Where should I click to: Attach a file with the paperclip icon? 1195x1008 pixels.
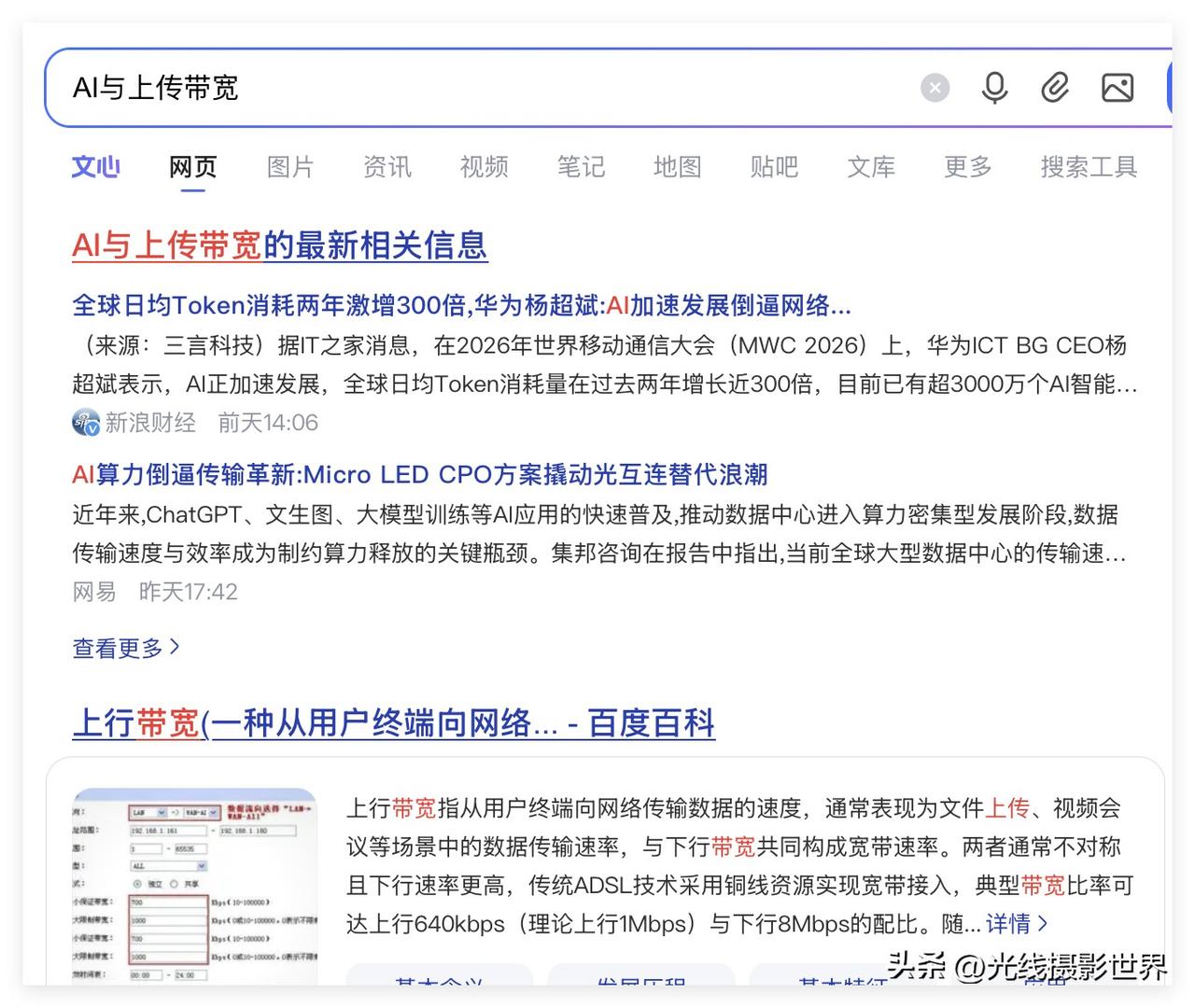pyautogui.click(x=1055, y=88)
